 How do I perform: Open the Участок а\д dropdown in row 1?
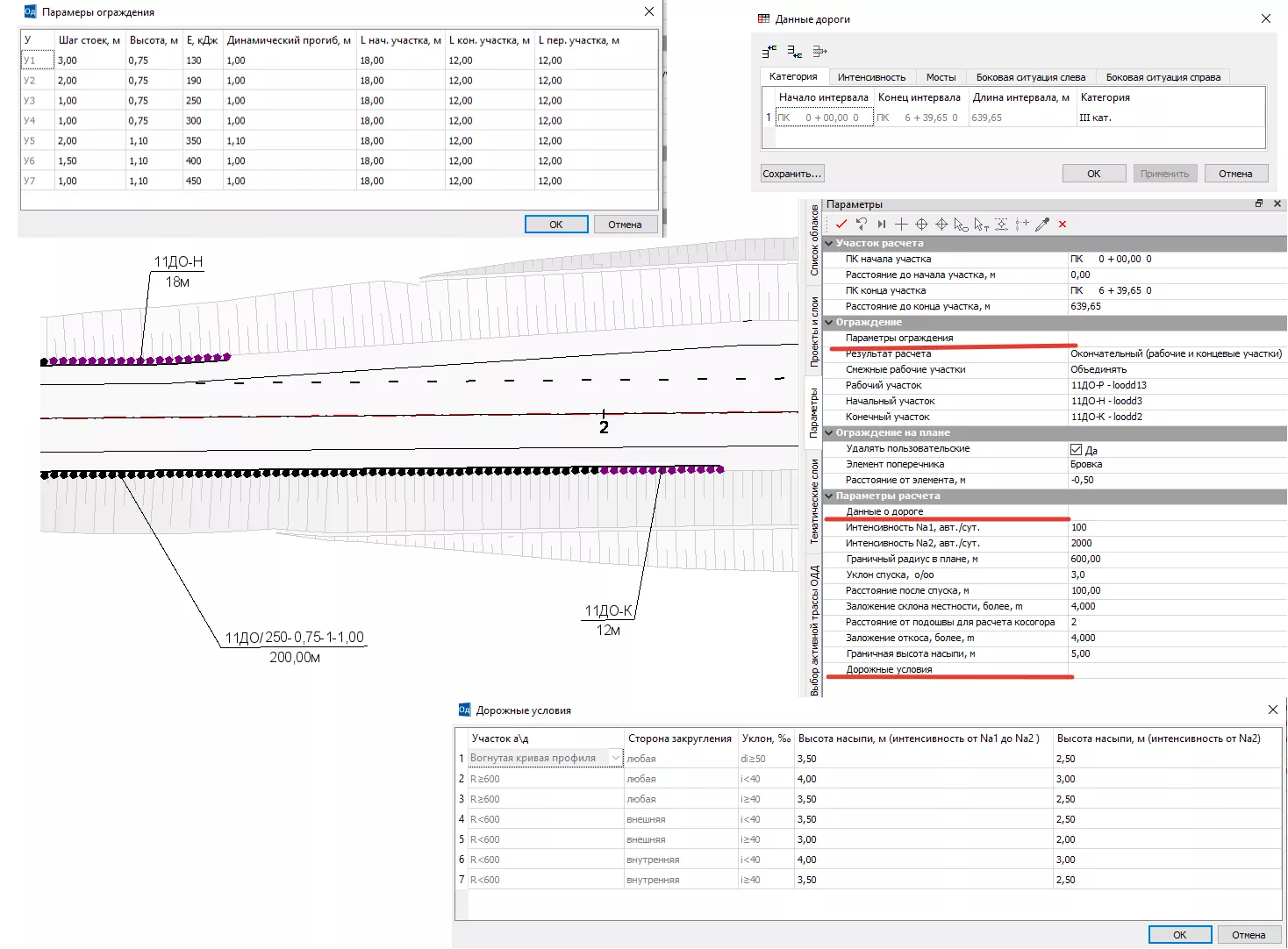(615, 758)
